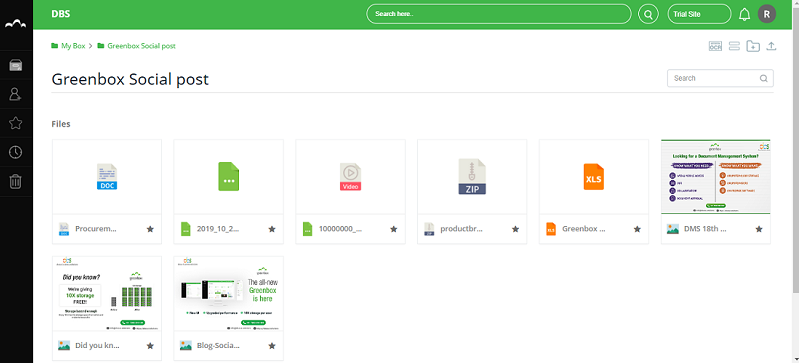Click the DBS header title
This screenshot has width=799, height=363.
61,14
